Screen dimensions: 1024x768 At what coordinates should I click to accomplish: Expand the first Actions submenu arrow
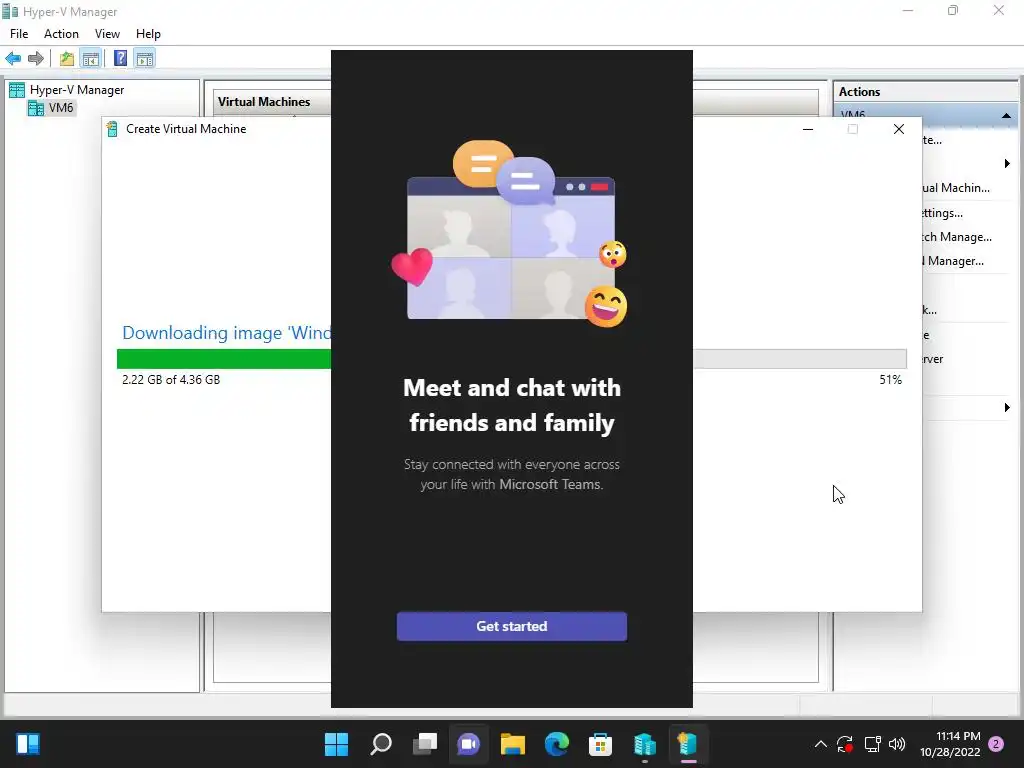pyautogui.click(x=1007, y=163)
